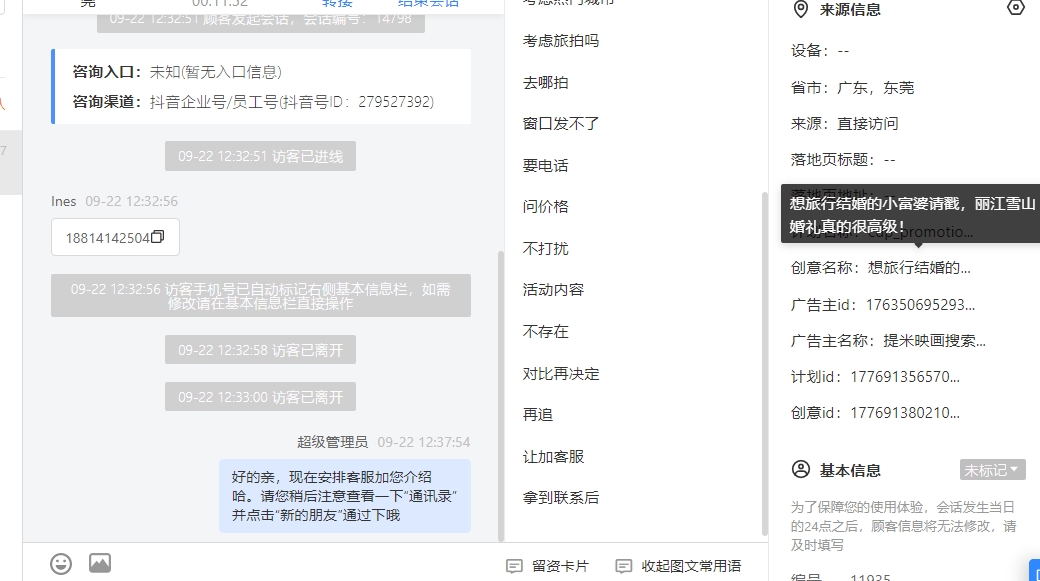
Task: Open the image upload icon
Action: (100, 563)
